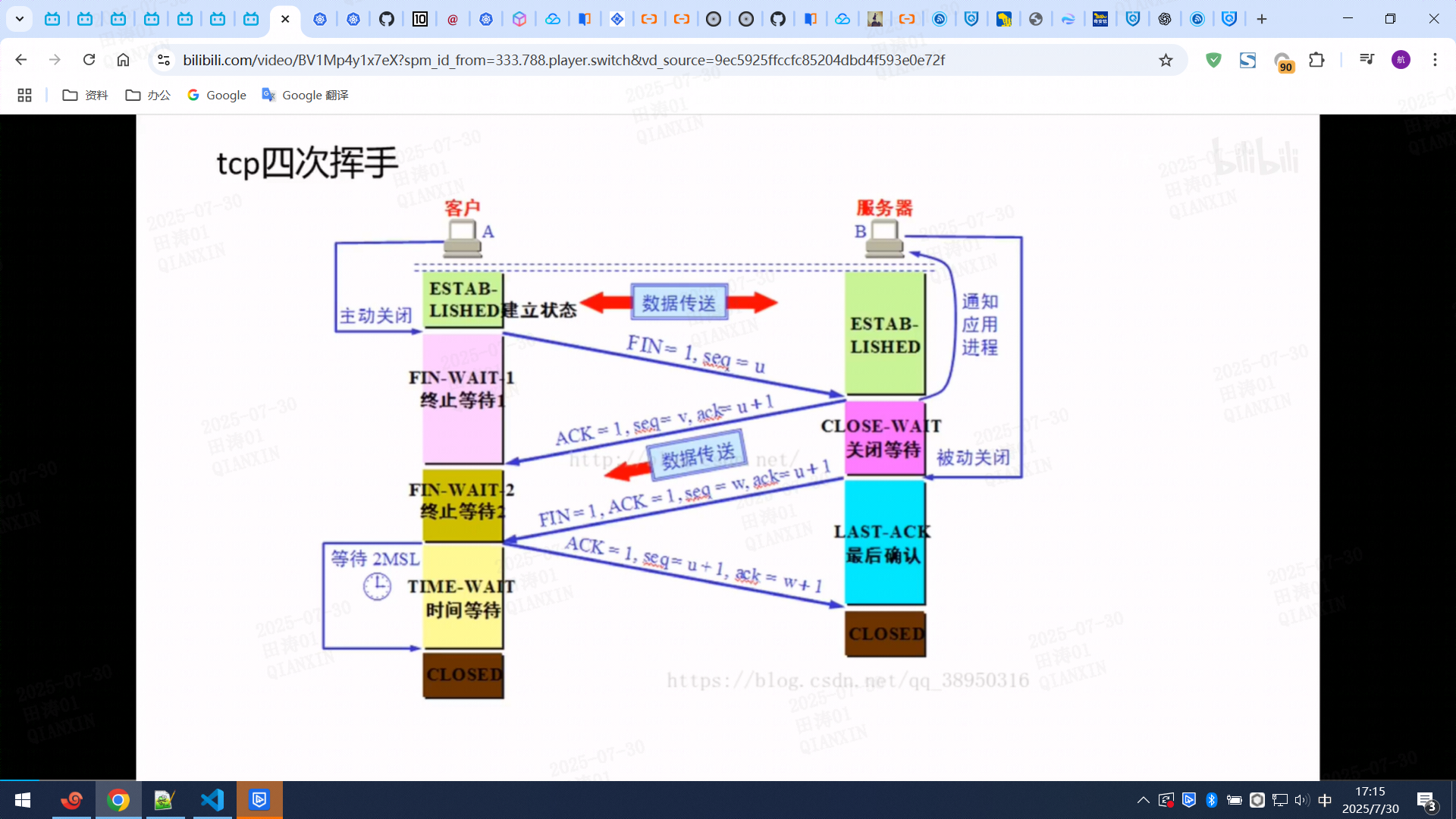
Task: Open Visual Studio Code from the taskbar
Action: [212, 800]
